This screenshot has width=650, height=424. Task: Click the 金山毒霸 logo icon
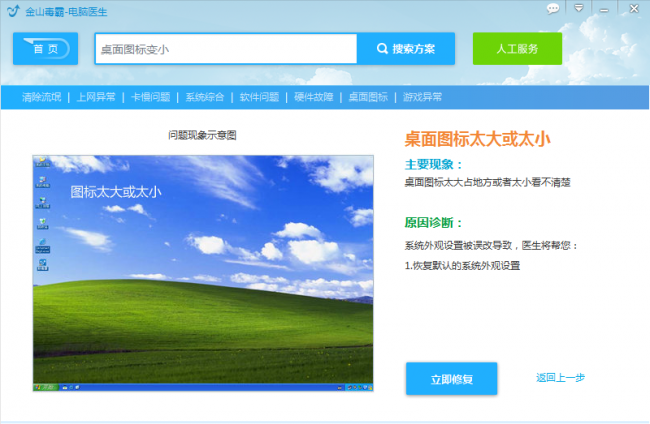point(13,11)
